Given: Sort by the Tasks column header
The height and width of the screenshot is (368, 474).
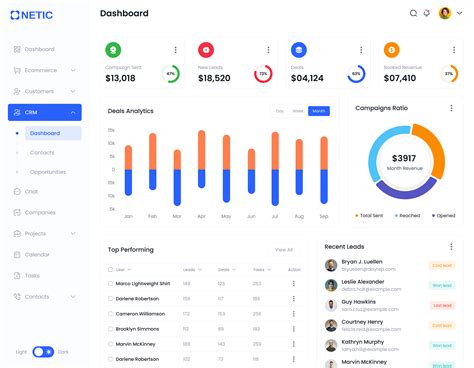Looking at the screenshot, I should click(262, 270).
